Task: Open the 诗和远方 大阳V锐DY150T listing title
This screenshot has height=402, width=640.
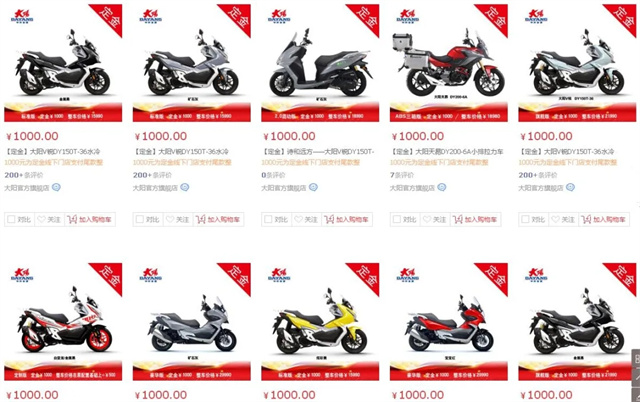Action: pyautogui.click(x=318, y=152)
